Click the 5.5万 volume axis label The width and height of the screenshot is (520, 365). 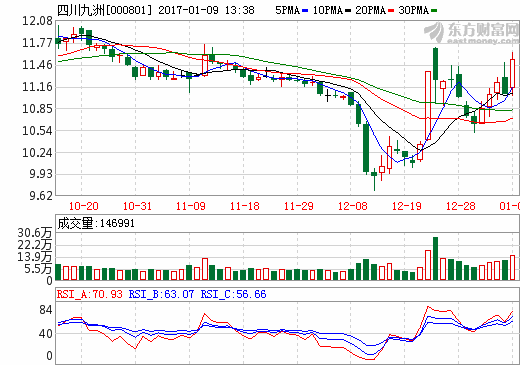(x=38, y=269)
